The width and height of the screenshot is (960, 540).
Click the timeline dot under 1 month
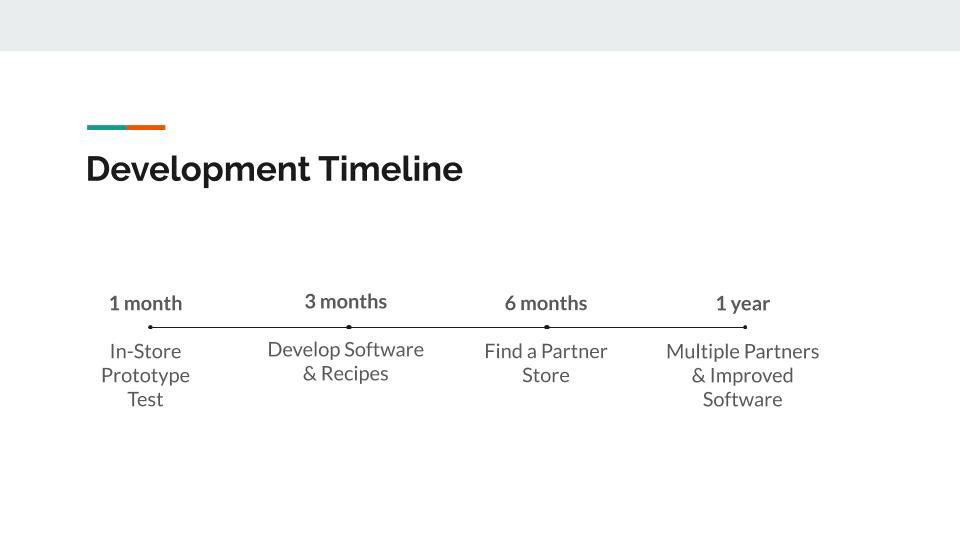(150, 327)
